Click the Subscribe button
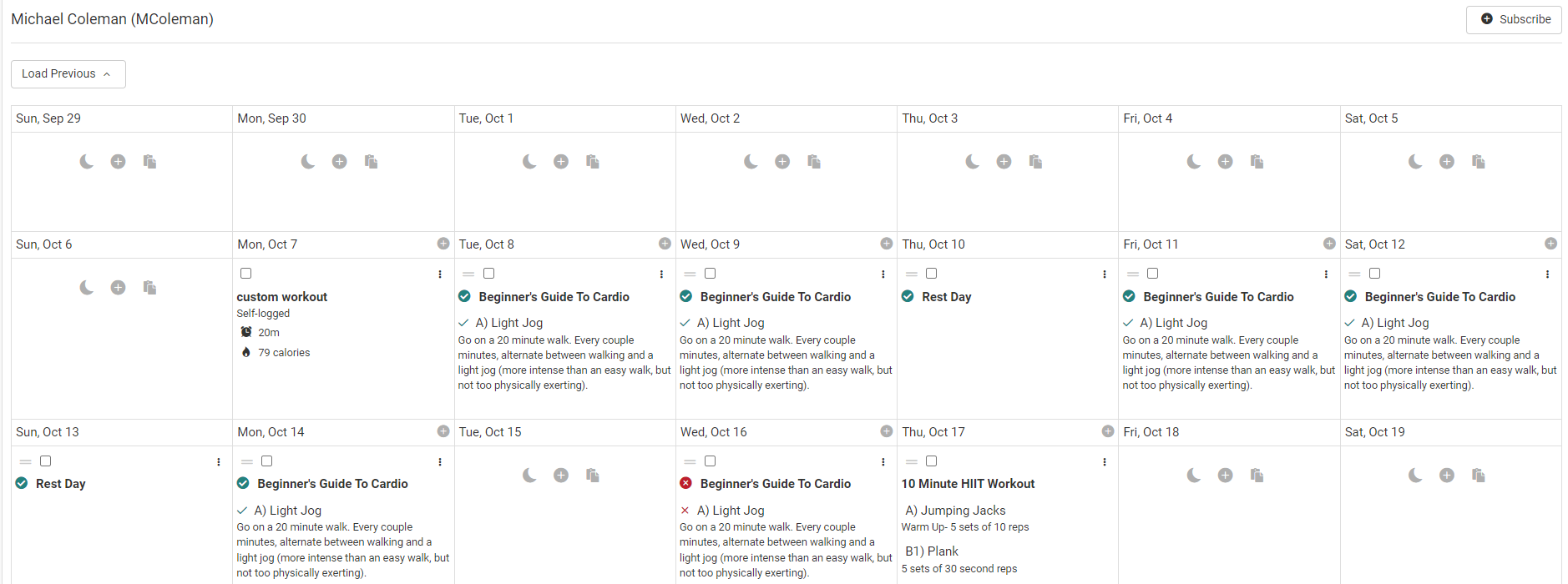This screenshot has height=584, width=1568. 1514,19
